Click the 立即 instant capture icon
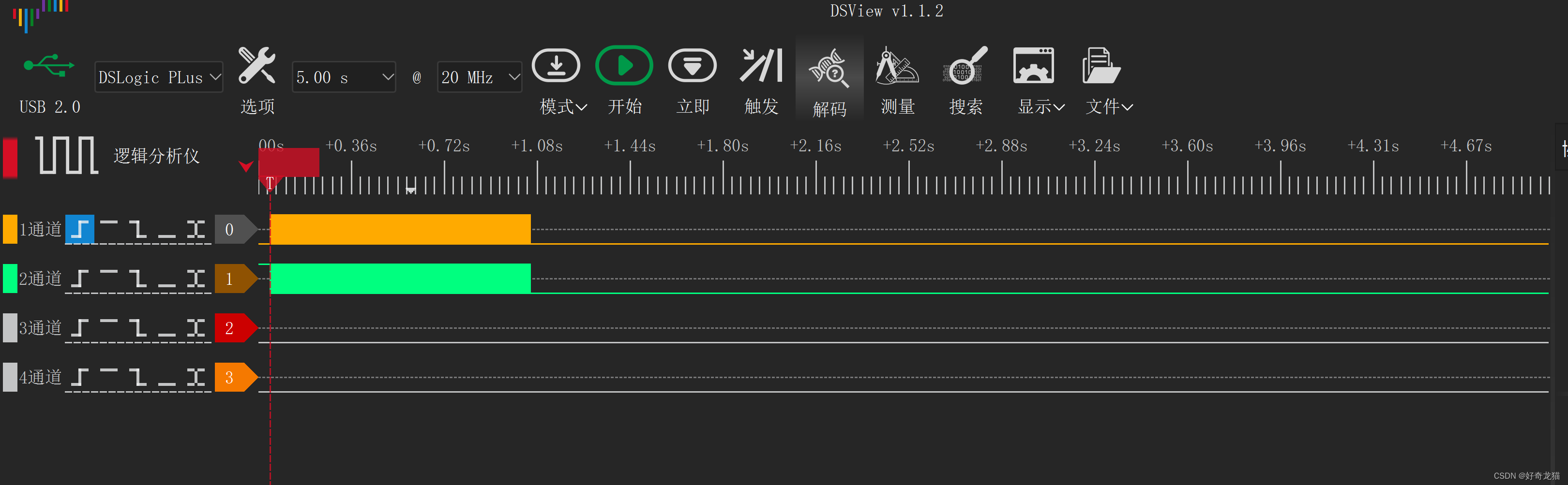Viewport: 1568px width, 485px height. tap(693, 65)
